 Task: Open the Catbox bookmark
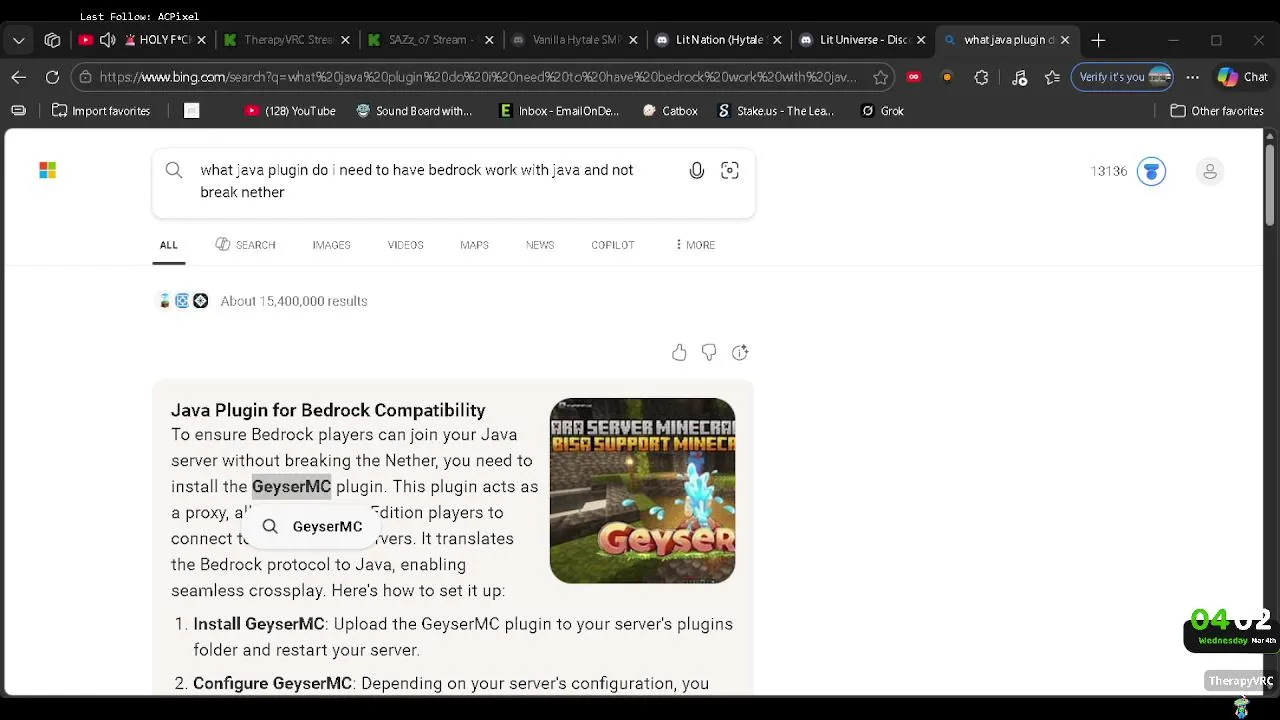pyautogui.click(x=670, y=111)
